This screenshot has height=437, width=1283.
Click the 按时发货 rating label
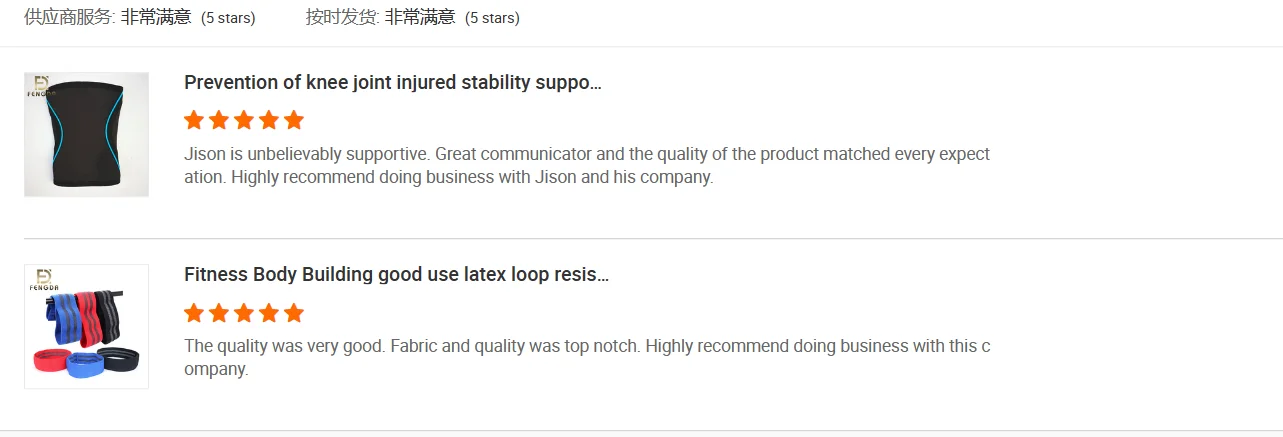pyautogui.click(x=342, y=17)
